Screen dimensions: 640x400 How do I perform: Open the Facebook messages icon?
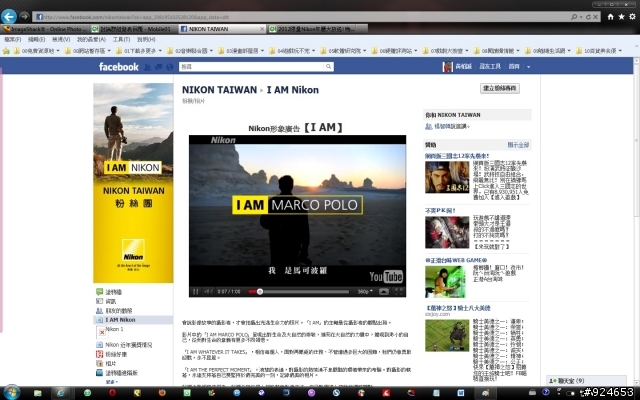158,67
